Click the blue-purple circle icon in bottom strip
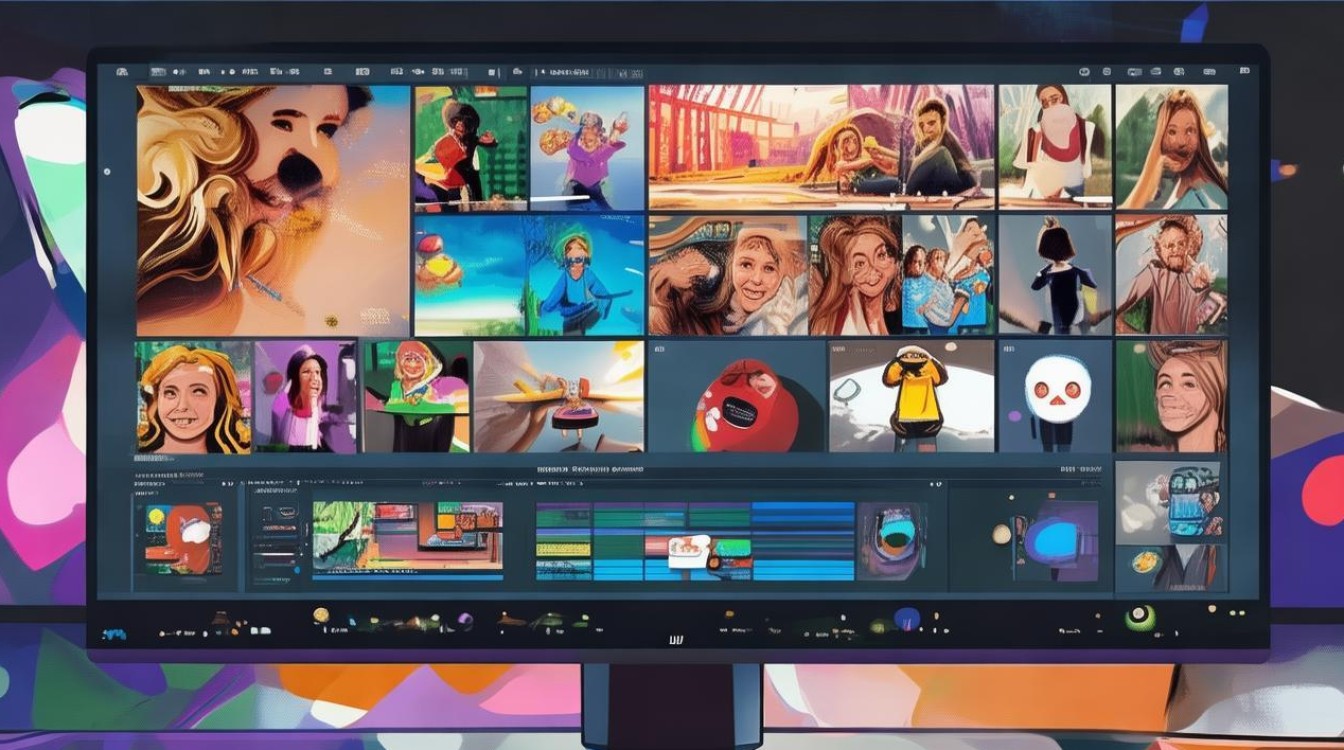 907,620
